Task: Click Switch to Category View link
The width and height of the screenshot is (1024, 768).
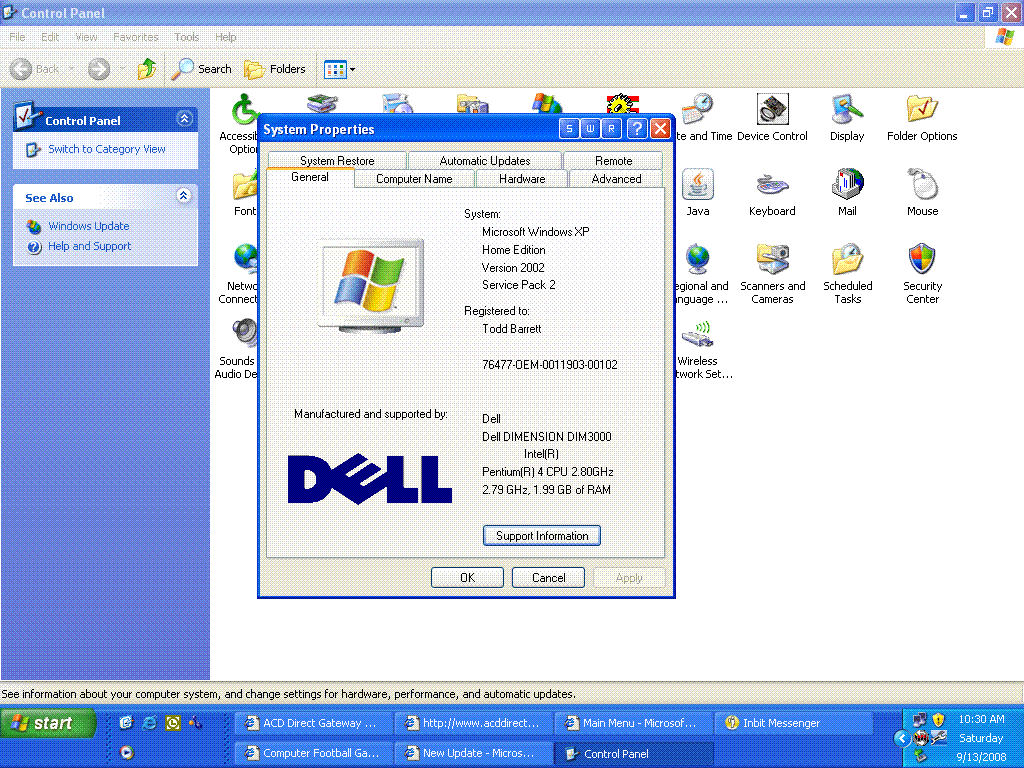Action: coord(106,150)
